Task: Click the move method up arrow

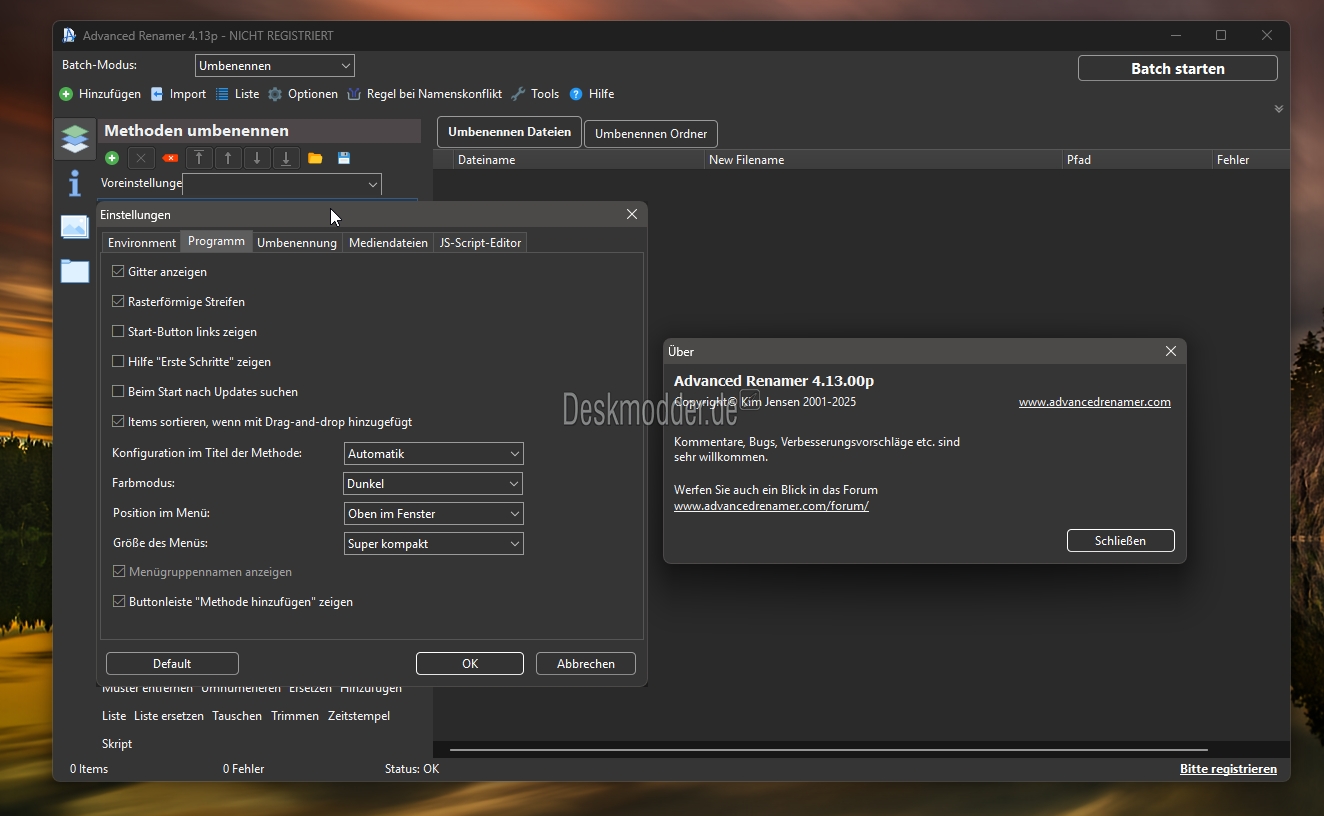Action: click(228, 158)
